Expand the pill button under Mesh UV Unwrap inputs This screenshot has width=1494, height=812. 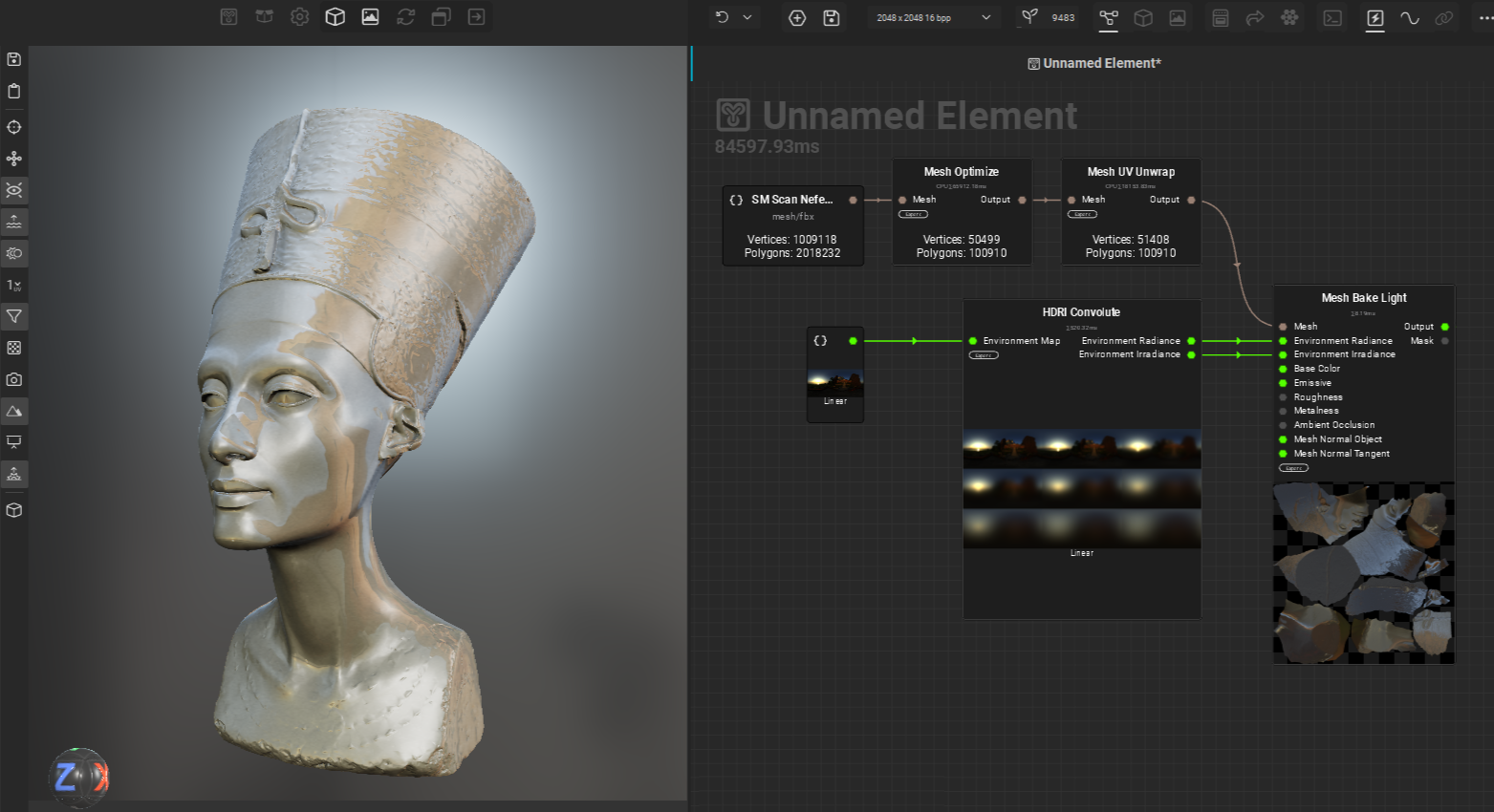1082,214
